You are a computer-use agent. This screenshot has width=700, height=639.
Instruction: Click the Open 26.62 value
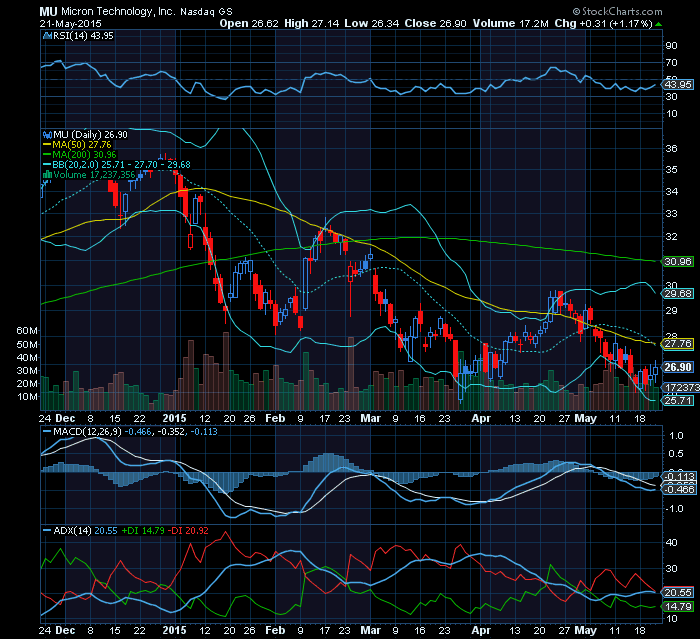(x=249, y=24)
